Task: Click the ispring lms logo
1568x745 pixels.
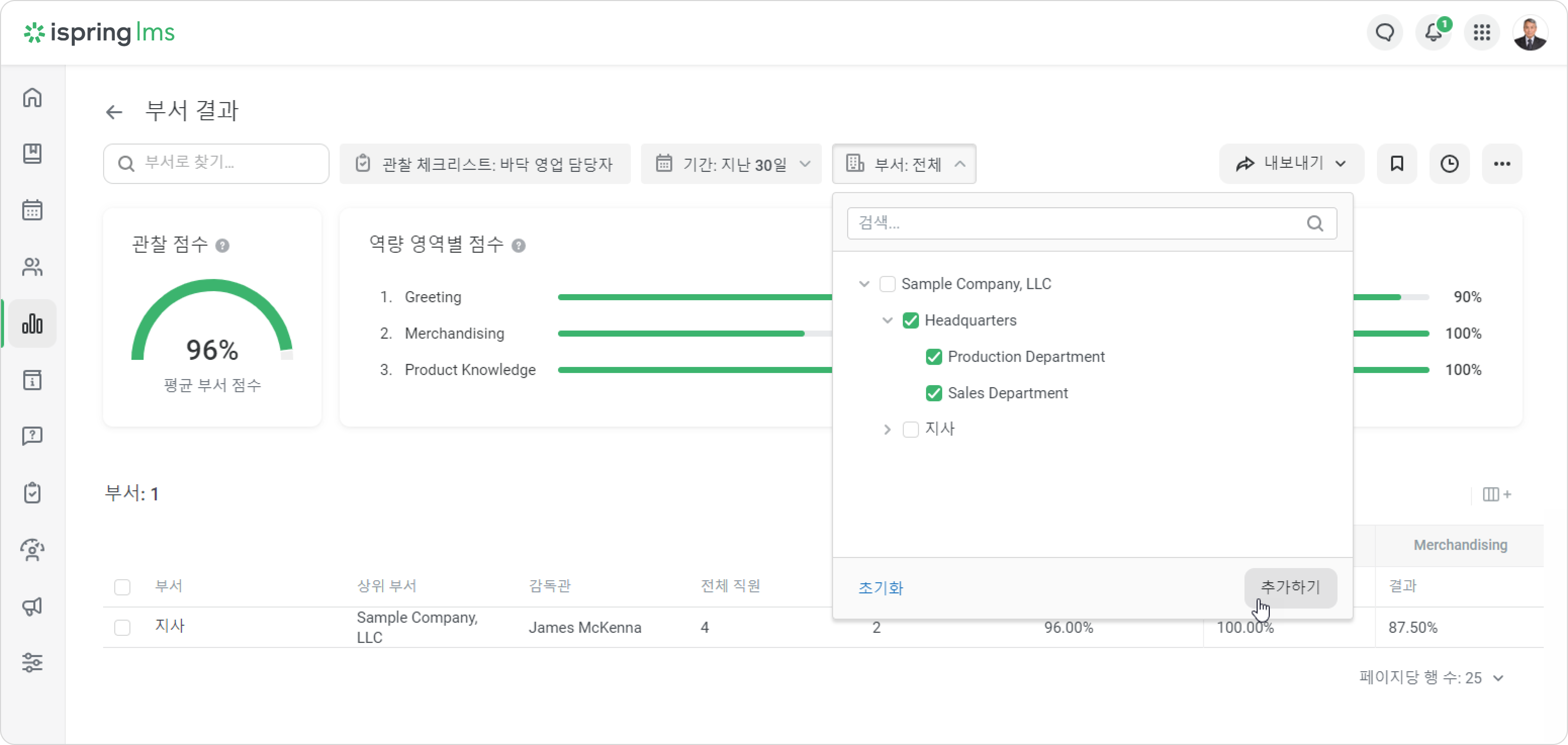Action: [x=99, y=32]
